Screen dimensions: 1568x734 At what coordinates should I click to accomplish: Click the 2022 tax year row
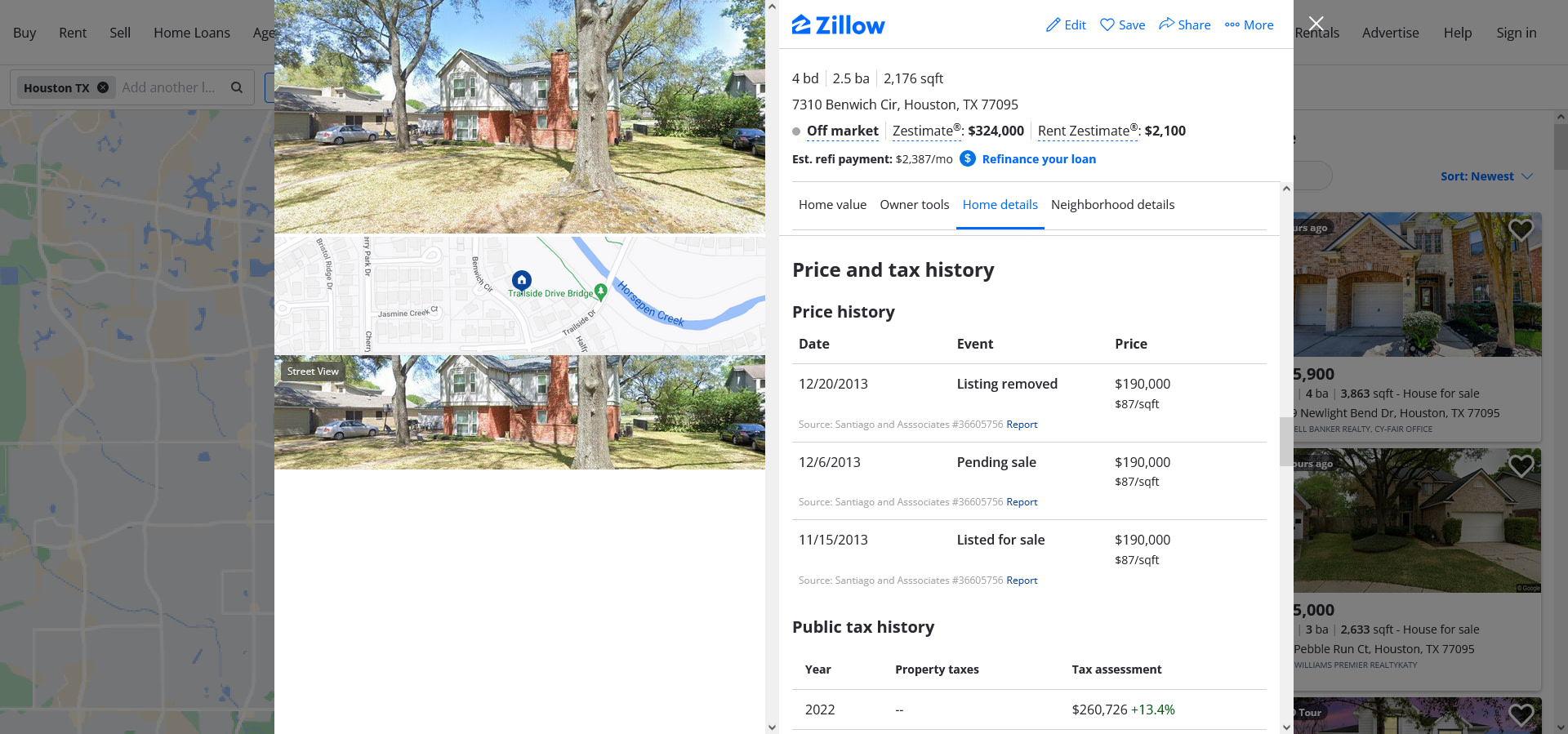pos(1029,710)
